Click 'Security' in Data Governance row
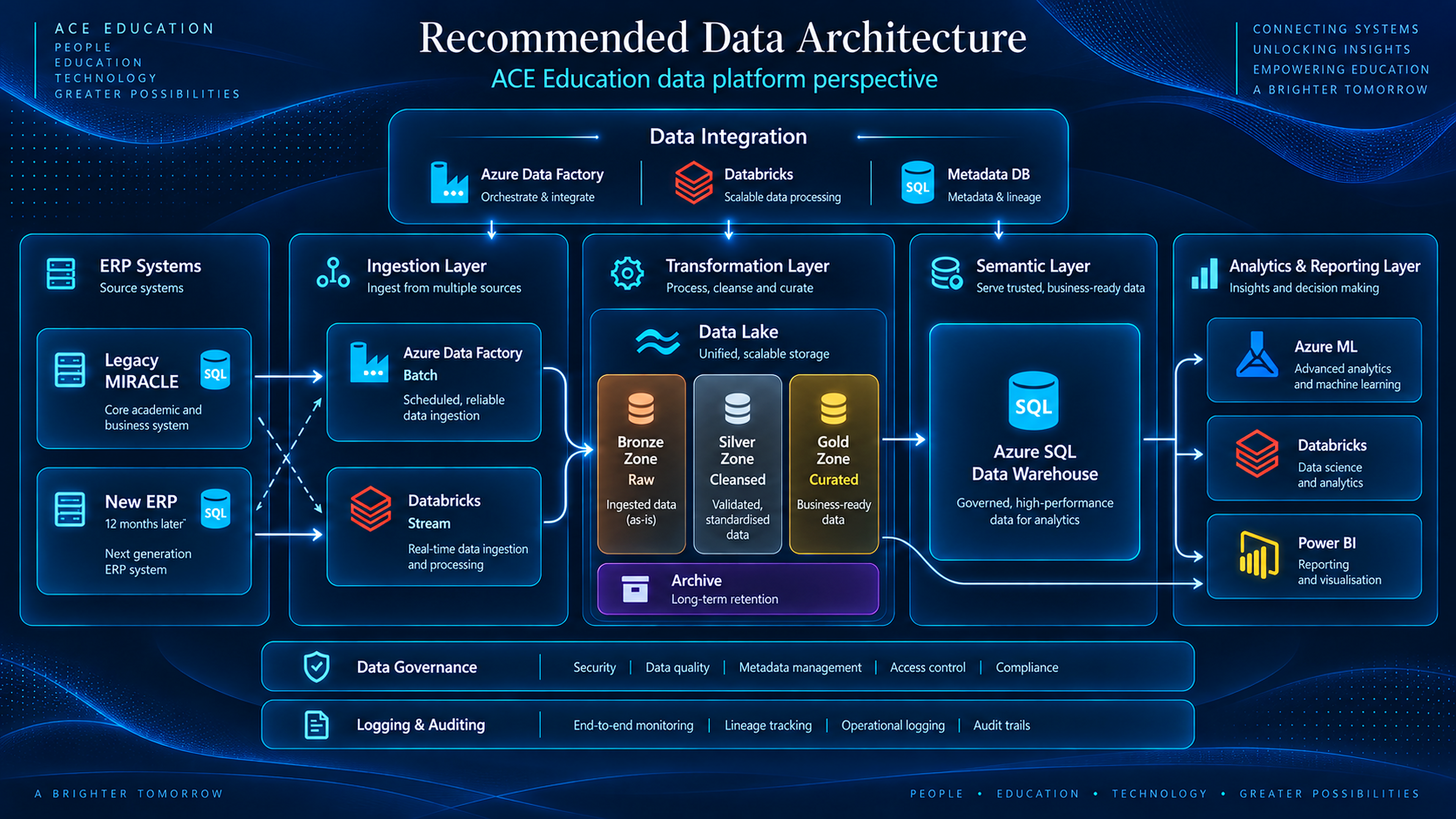The height and width of the screenshot is (819, 1456). tap(594, 667)
